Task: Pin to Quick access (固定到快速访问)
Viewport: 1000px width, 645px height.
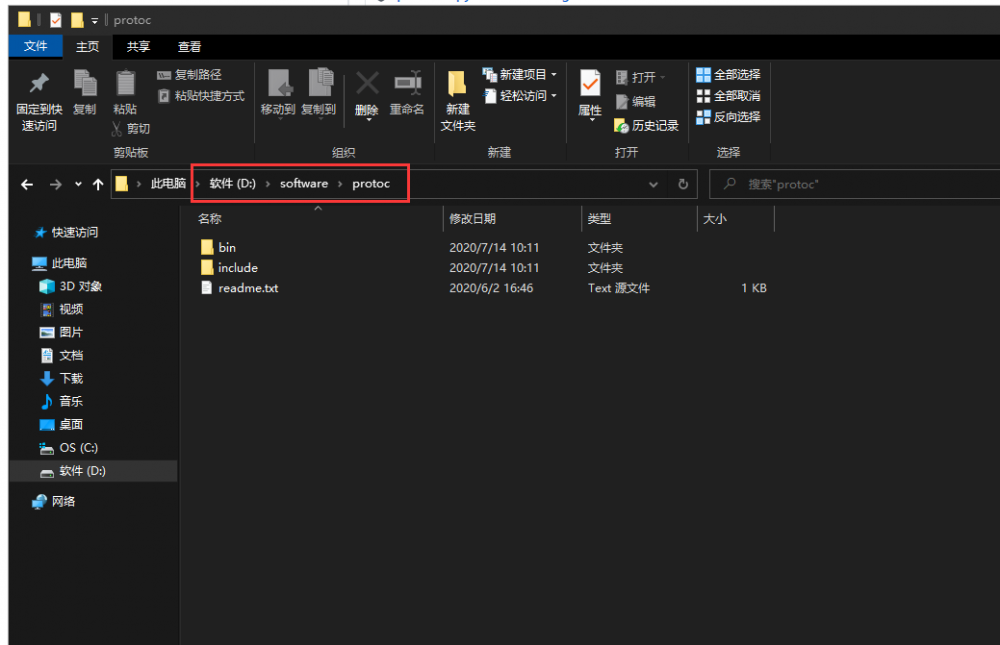Action: 39,102
